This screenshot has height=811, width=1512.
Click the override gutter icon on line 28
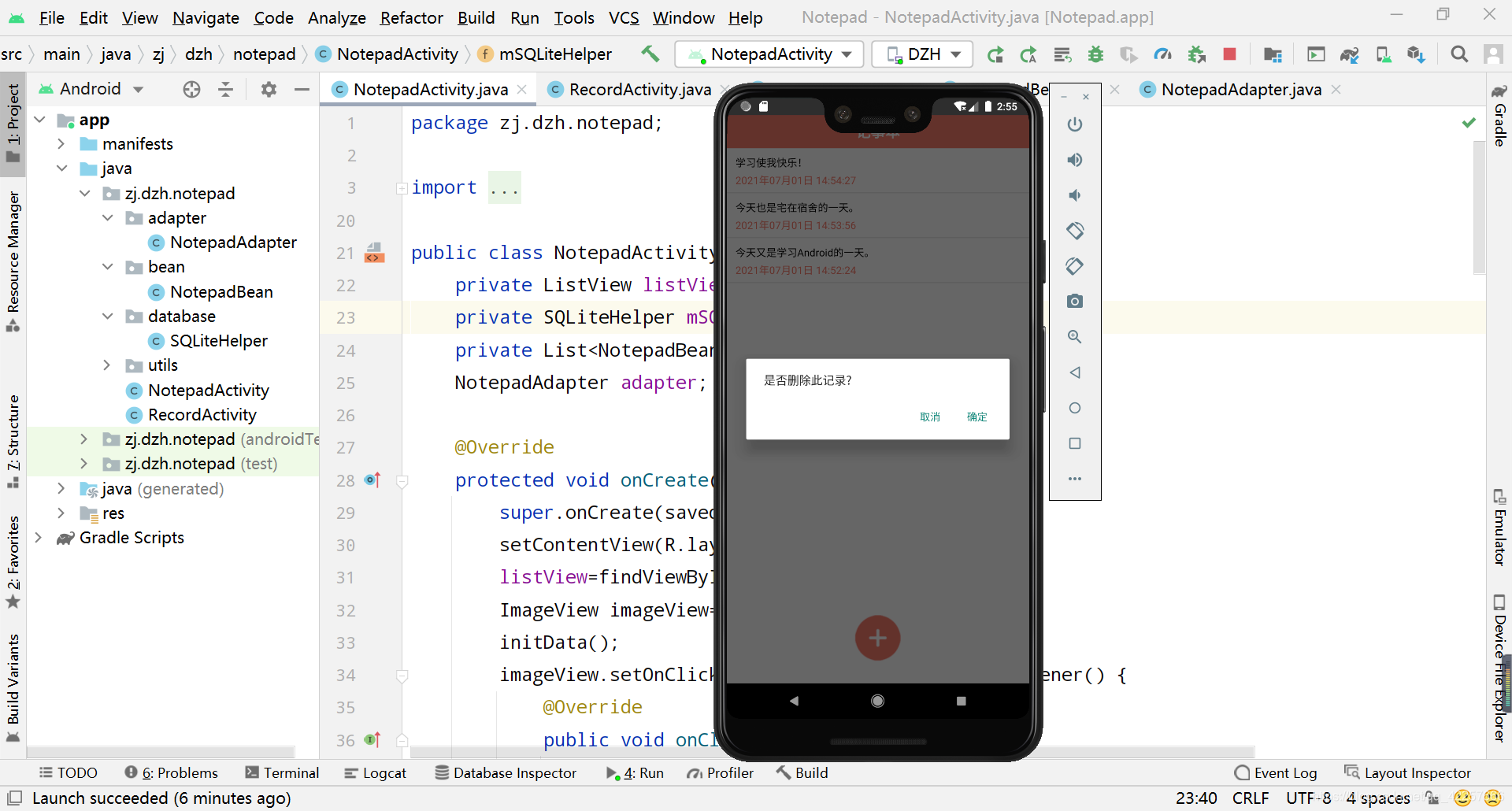(x=372, y=480)
